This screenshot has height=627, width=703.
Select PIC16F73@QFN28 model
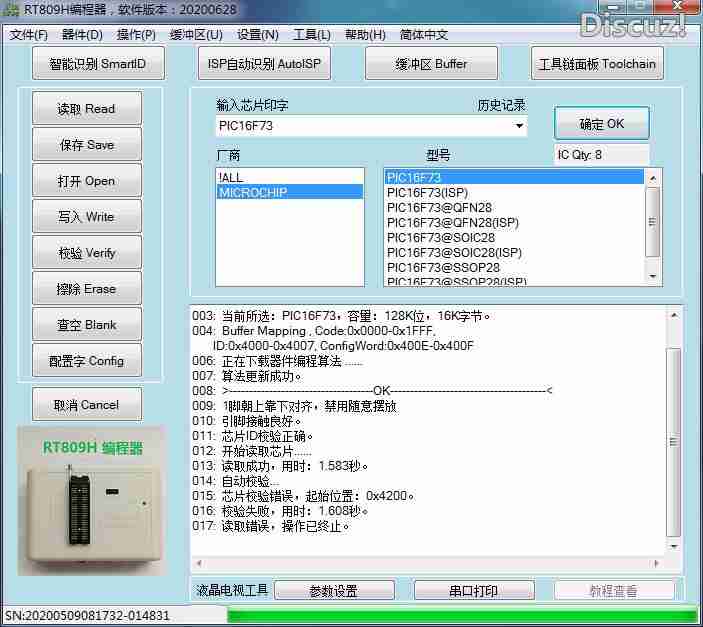514,208
